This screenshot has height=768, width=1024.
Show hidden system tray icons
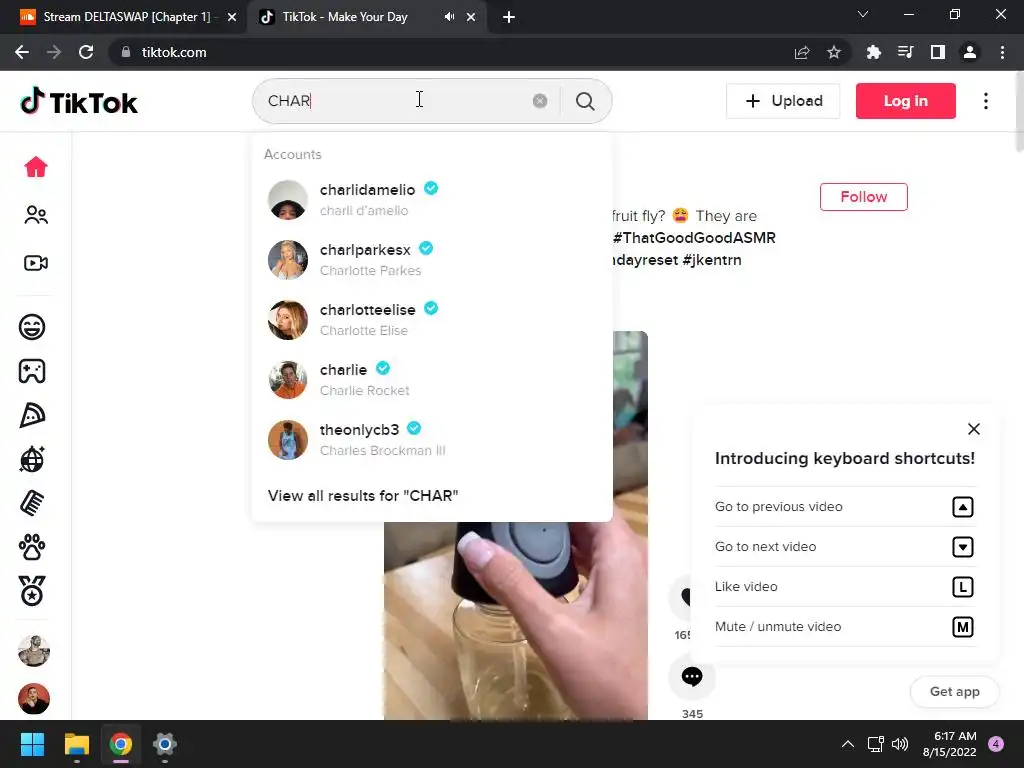click(848, 744)
